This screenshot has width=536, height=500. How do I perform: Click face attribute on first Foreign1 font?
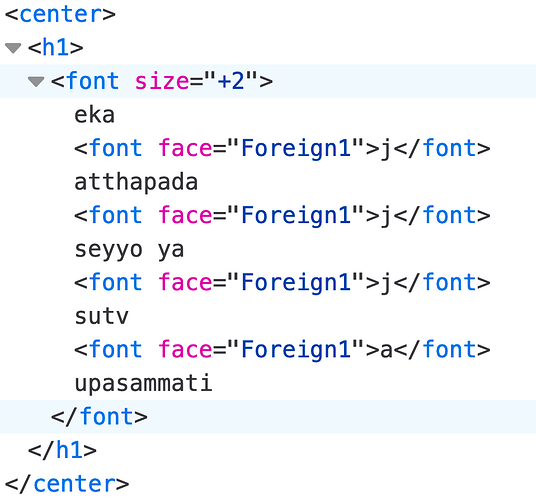coord(185,148)
